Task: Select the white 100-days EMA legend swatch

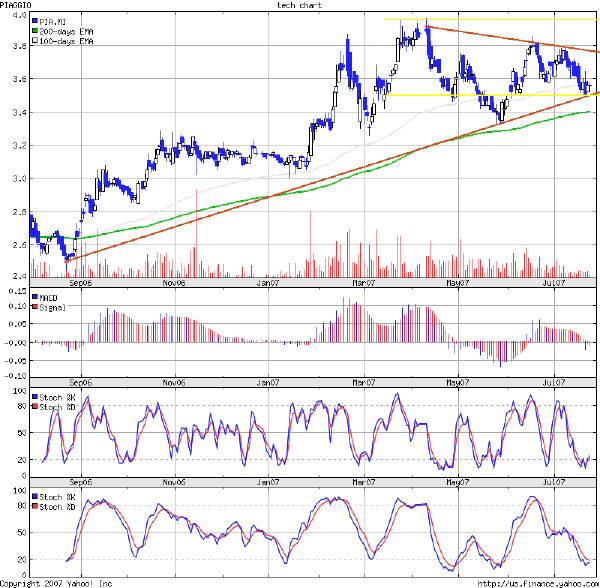Action: [35, 41]
